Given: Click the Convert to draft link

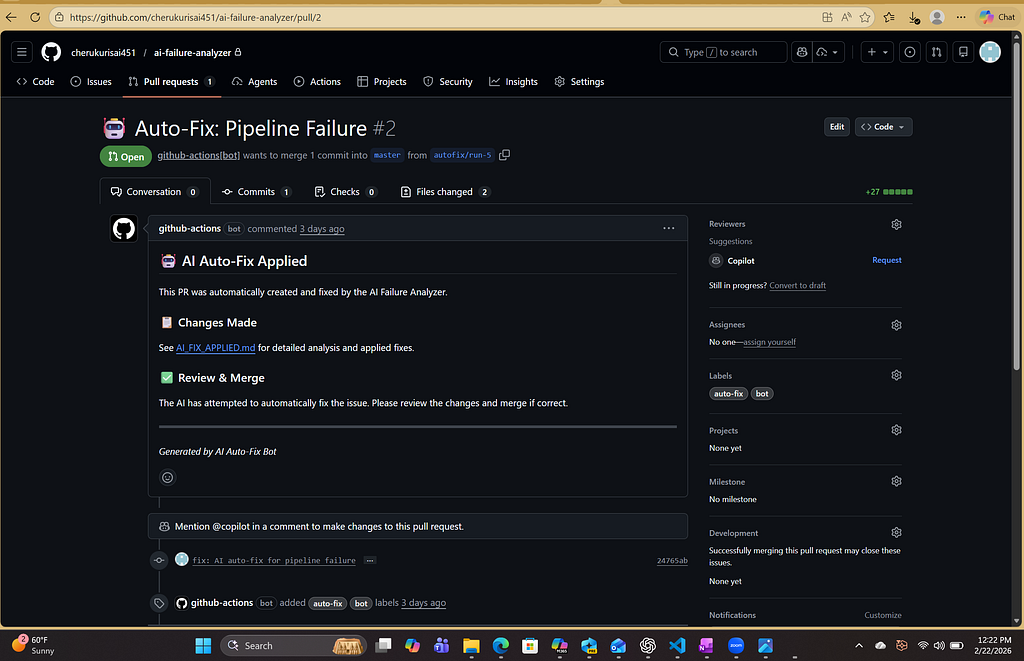Looking at the screenshot, I should pyautogui.click(x=797, y=285).
